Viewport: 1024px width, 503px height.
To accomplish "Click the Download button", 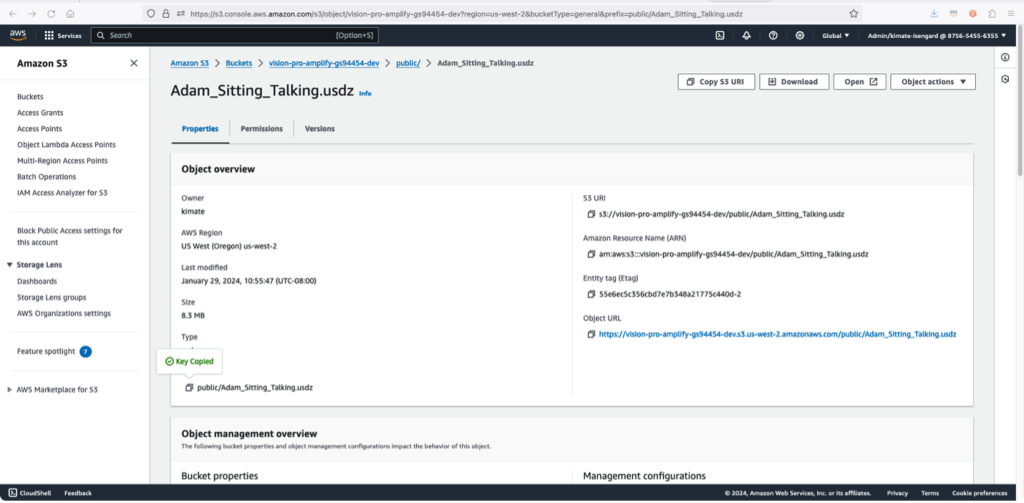I will (x=794, y=82).
